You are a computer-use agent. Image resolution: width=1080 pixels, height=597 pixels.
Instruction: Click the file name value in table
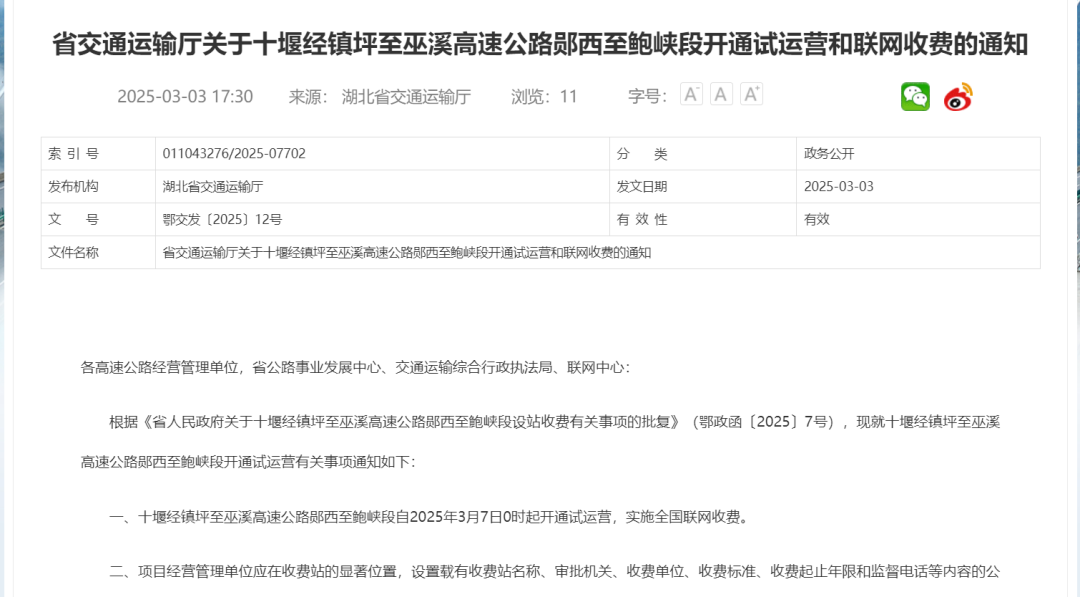pos(407,253)
